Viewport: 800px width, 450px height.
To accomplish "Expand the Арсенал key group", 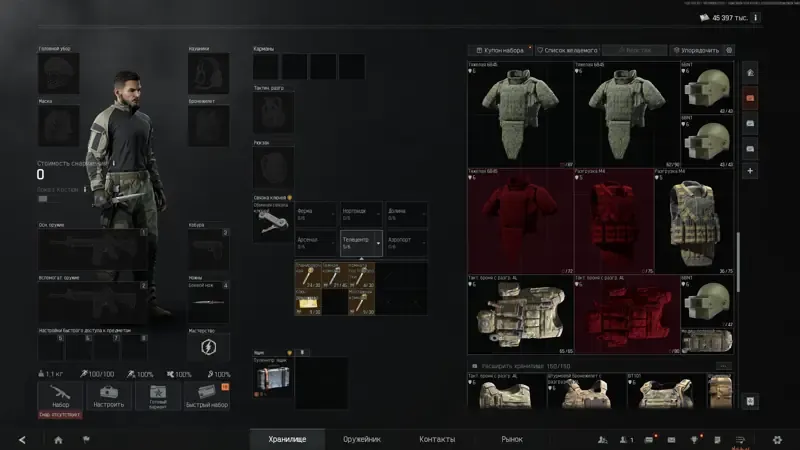I will tap(316, 243).
